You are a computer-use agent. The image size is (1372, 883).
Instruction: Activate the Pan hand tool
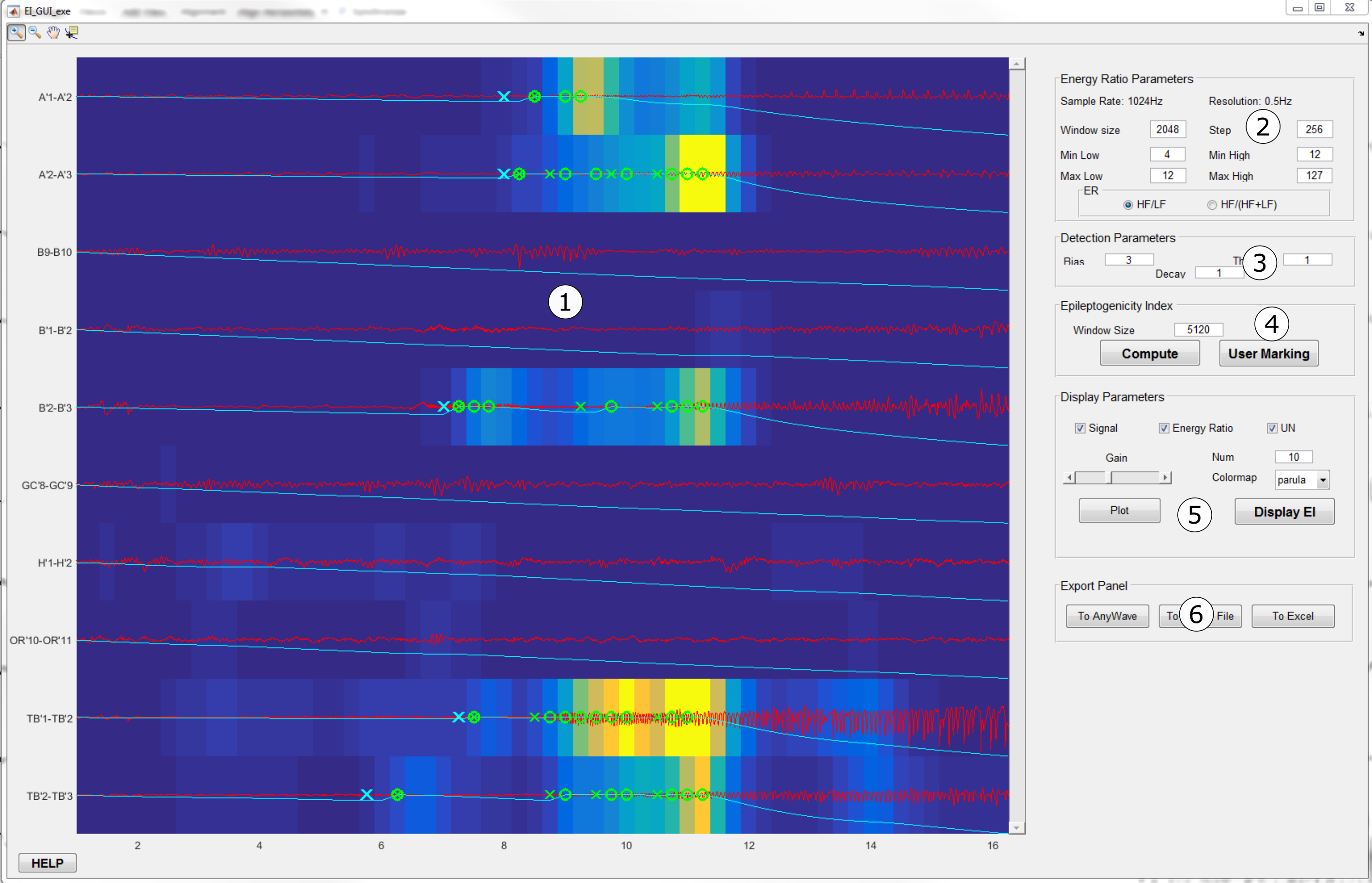click(53, 32)
